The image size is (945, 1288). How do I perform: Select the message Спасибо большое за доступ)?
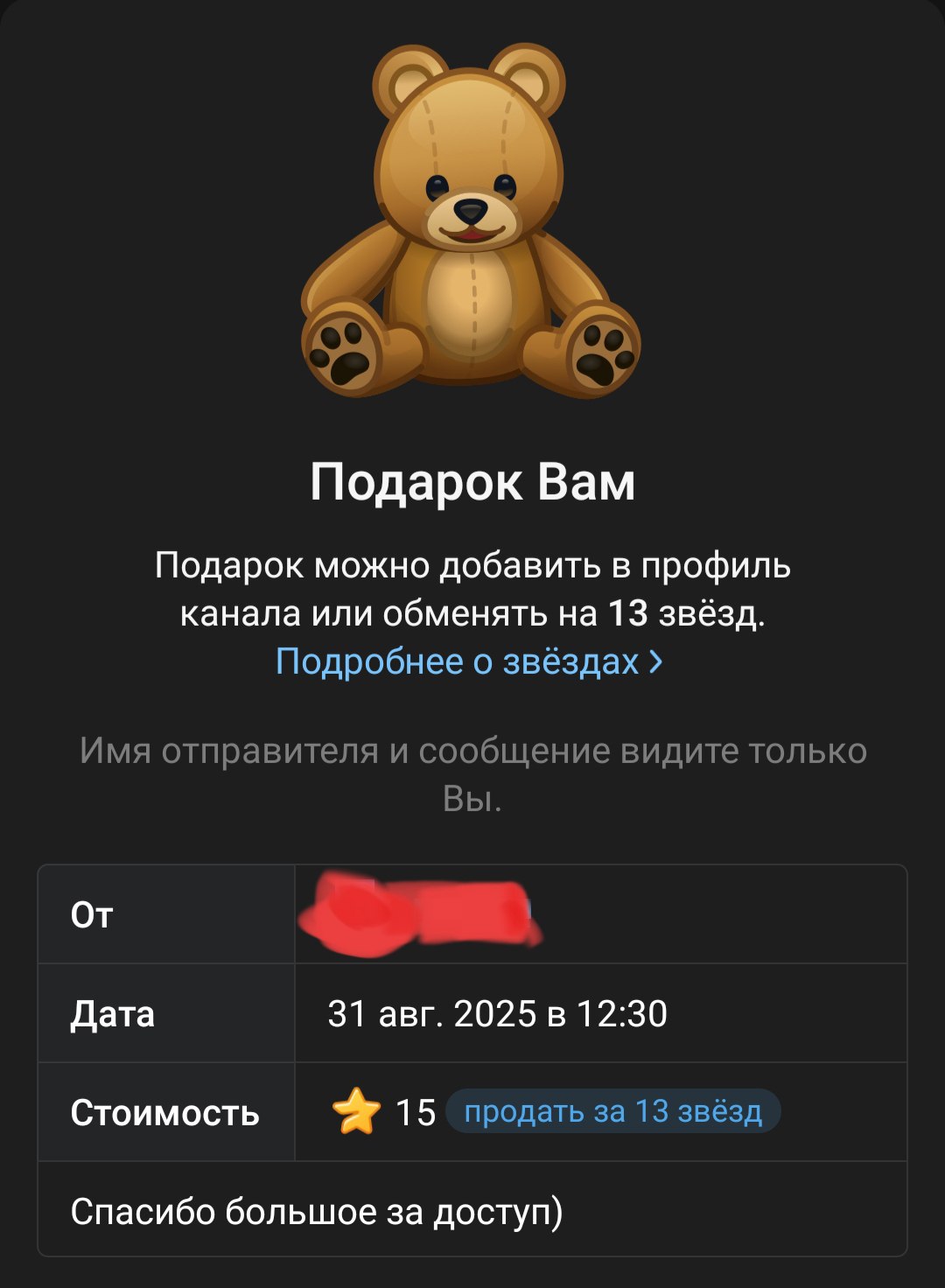click(317, 1213)
